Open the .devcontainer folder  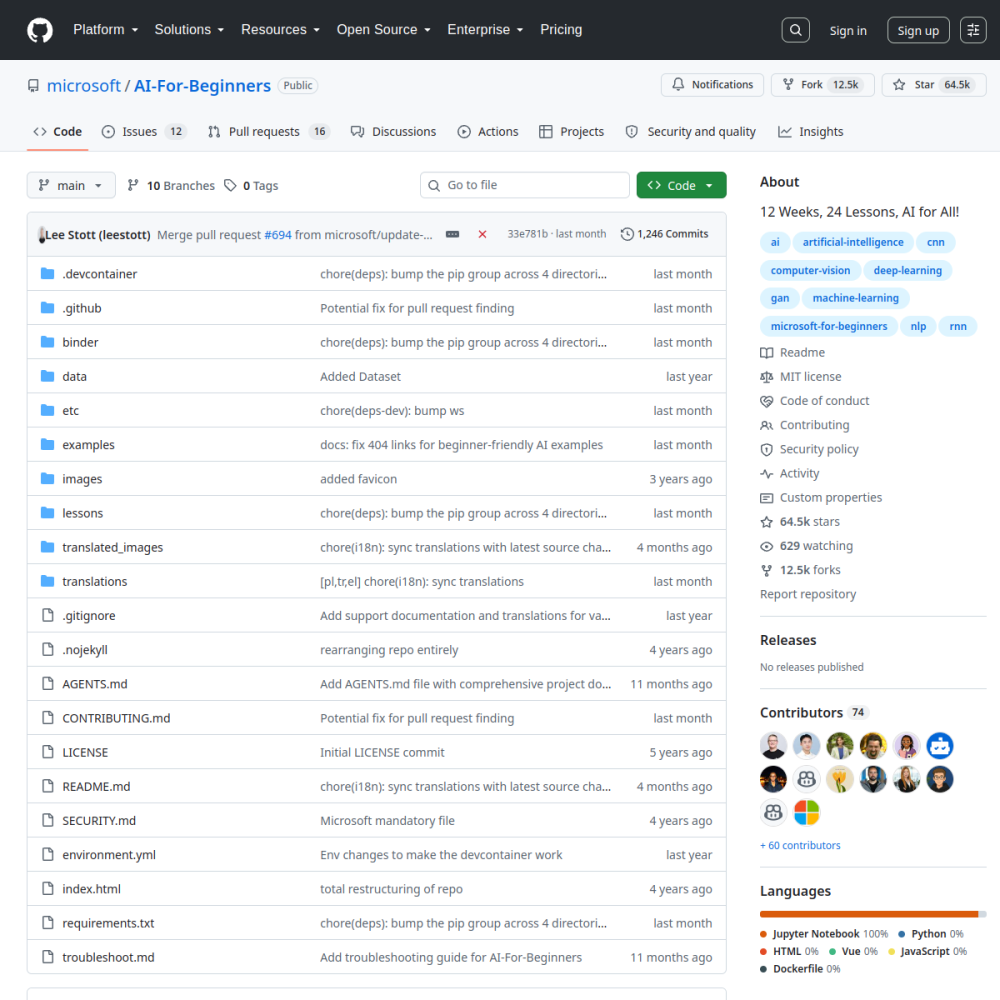click(x=99, y=274)
